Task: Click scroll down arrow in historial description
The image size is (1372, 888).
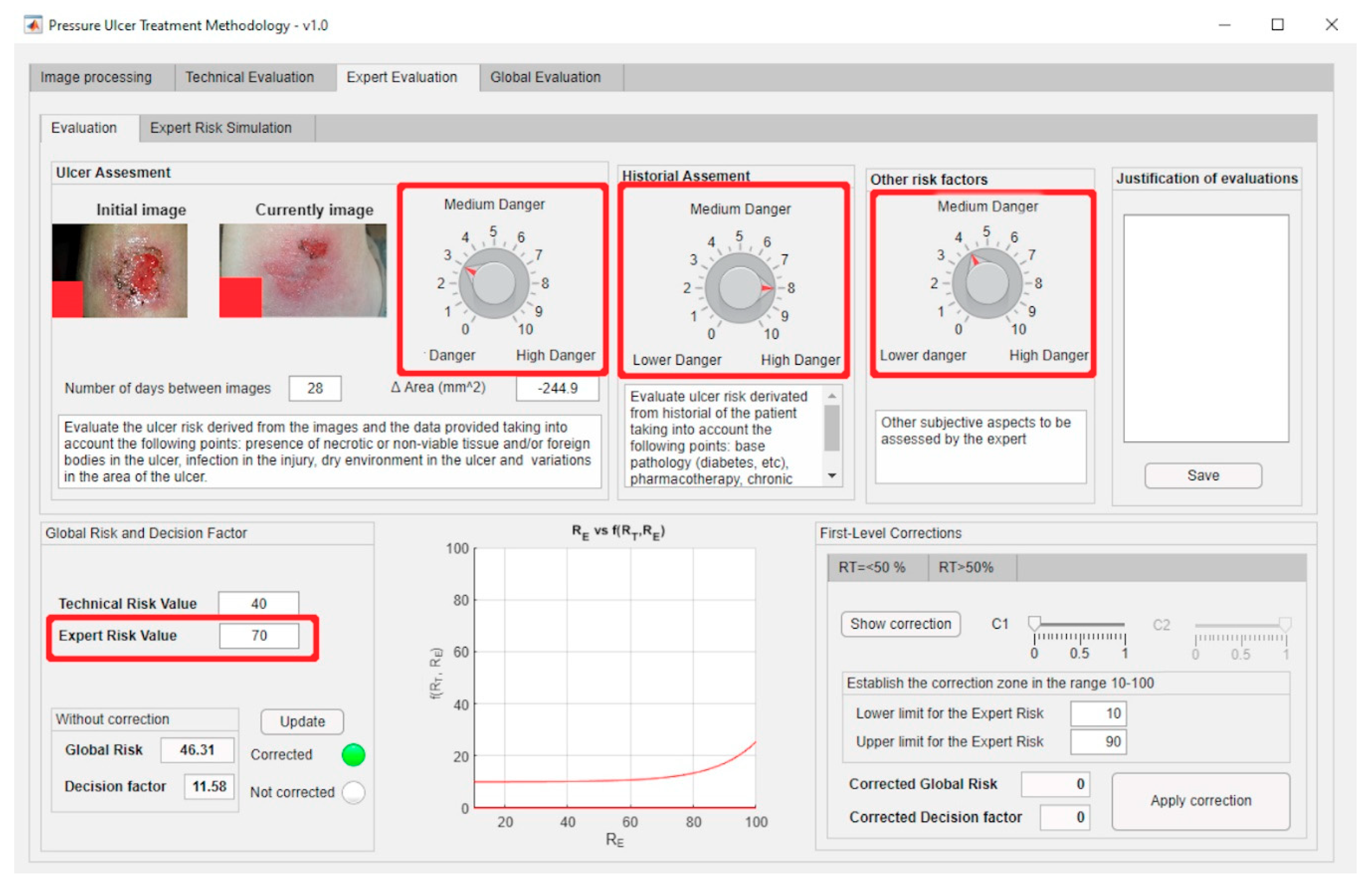Action: 832,476
